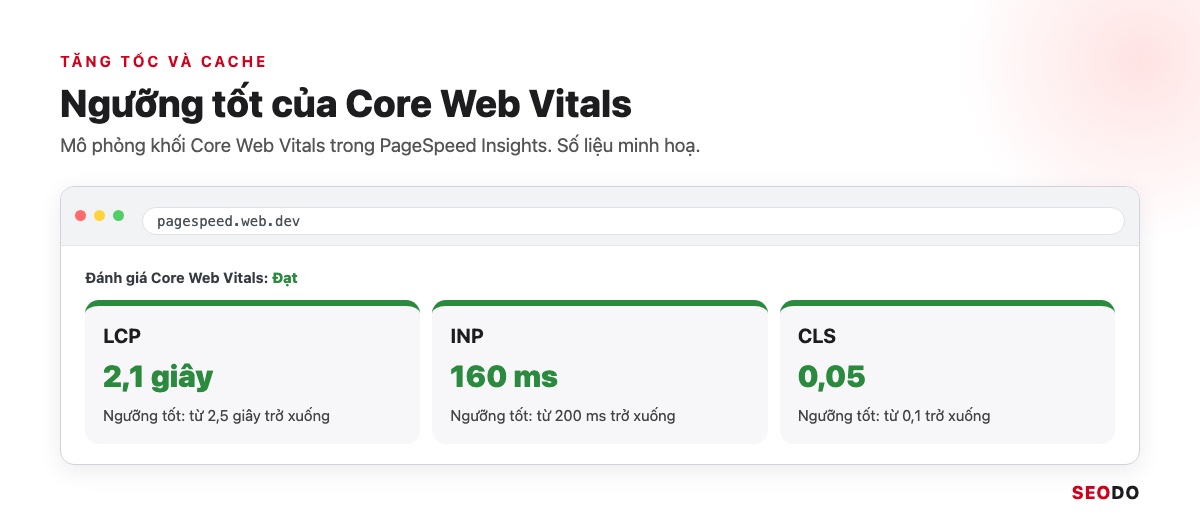Click the green maximize window dot
This screenshot has height=525, width=1200.
point(119,216)
